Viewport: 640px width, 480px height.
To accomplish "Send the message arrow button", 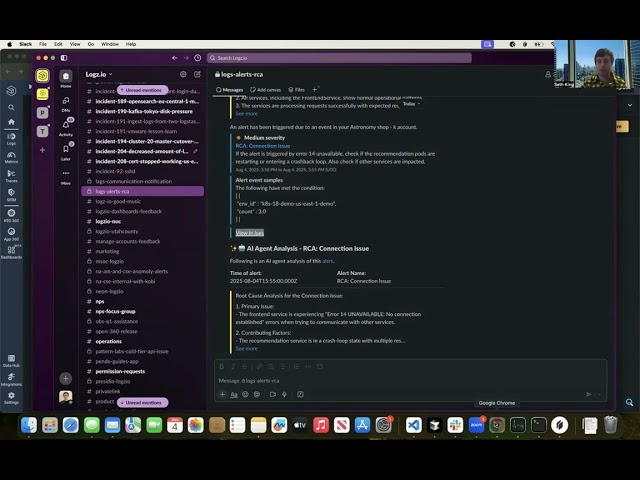I will click(x=589, y=394).
